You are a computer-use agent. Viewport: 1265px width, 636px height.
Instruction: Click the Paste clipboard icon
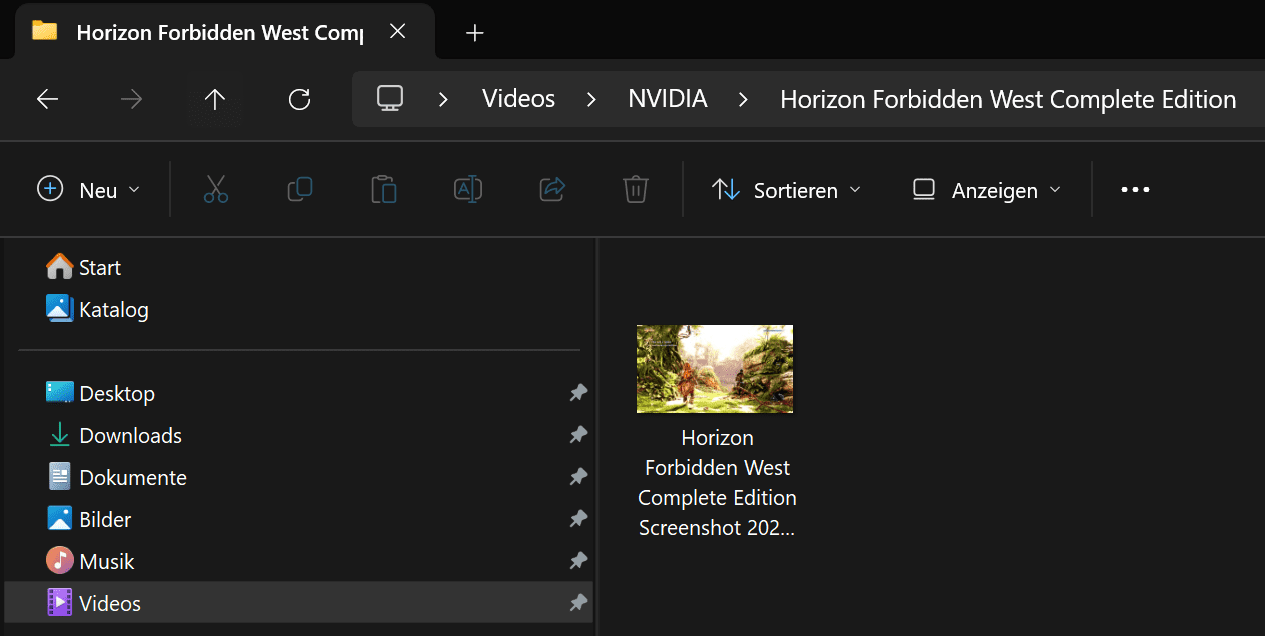coord(384,189)
